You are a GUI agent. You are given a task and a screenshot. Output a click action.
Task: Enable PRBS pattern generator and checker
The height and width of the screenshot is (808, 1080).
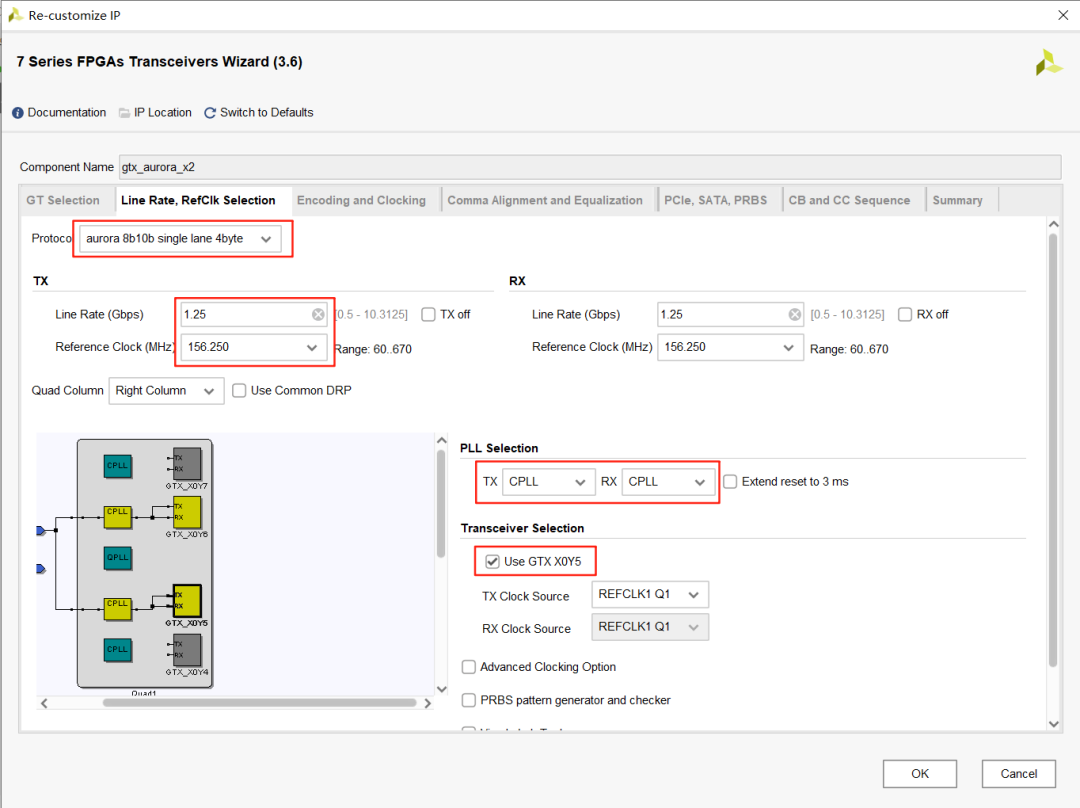click(x=468, y=700)
